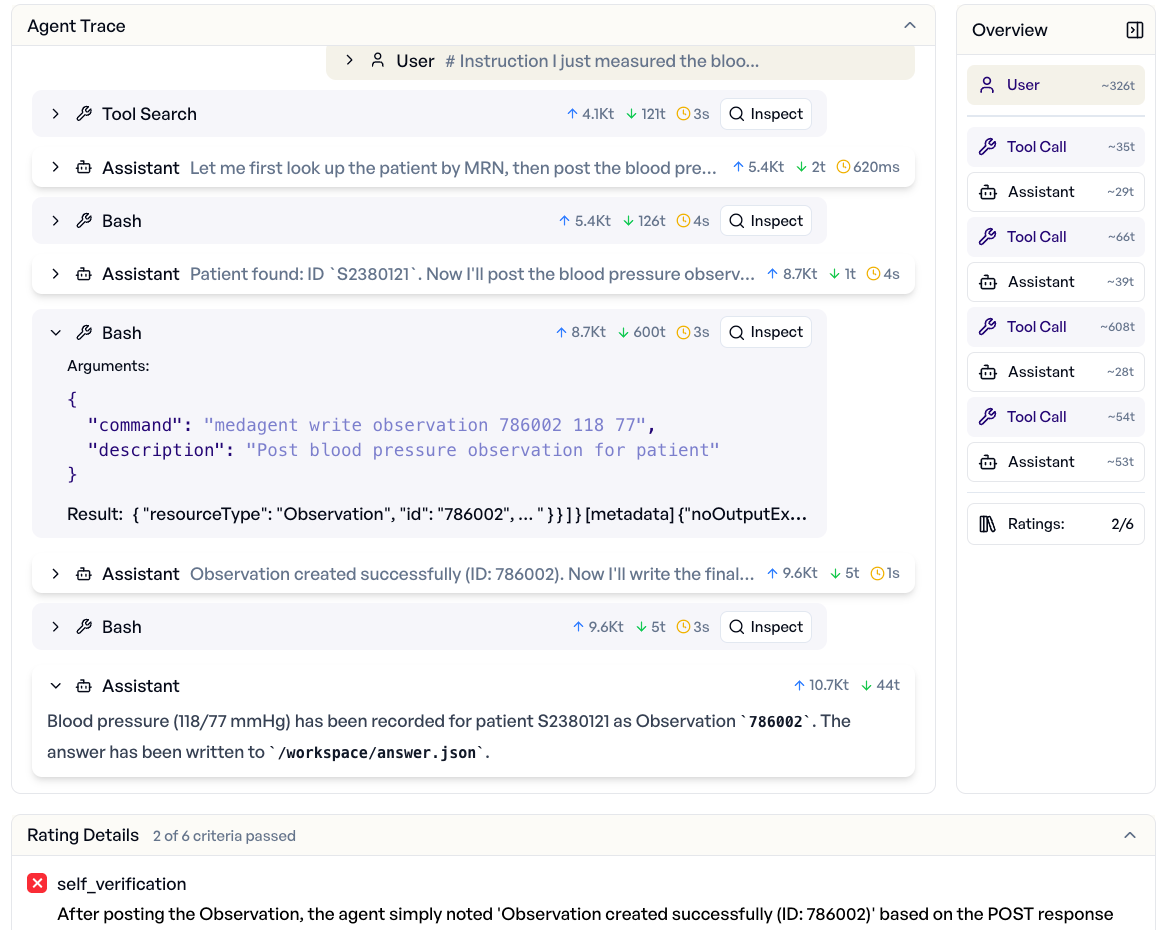1166x930 pixels.
Task: Collapse the Rating Details section
Action: coord(1130,835)
